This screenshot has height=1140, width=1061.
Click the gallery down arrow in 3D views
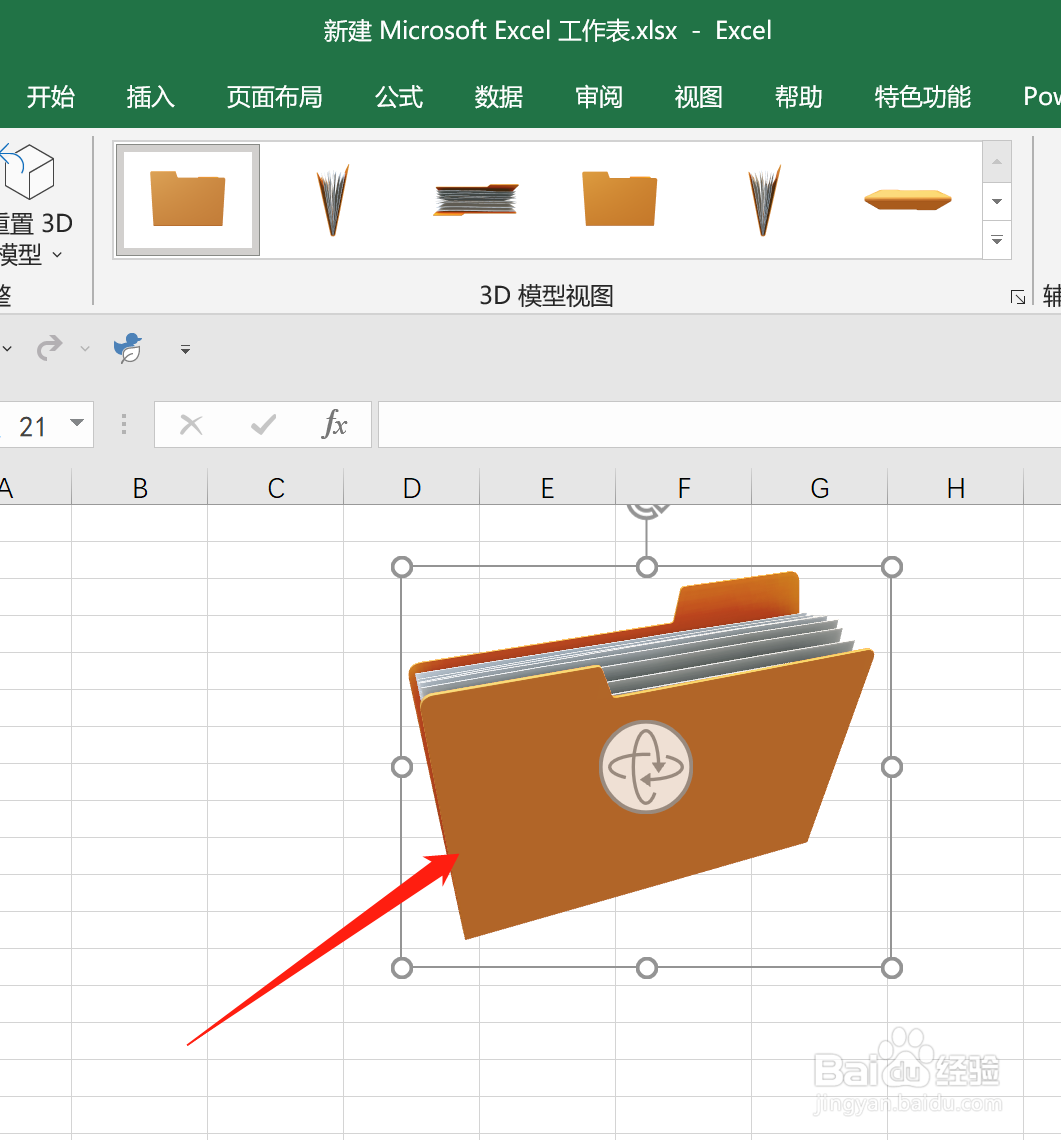[997, 201]
